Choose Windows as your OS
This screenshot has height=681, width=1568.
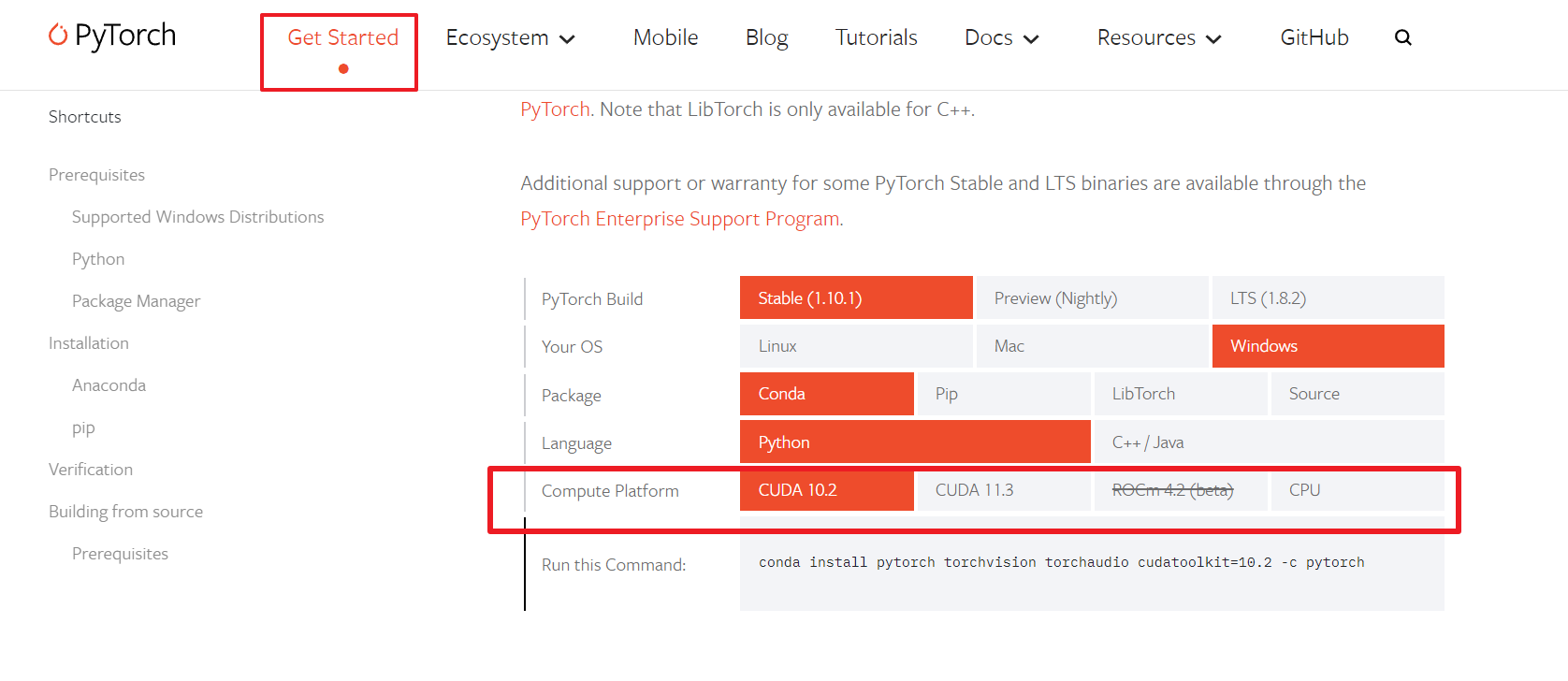(x=1328, y=346)
